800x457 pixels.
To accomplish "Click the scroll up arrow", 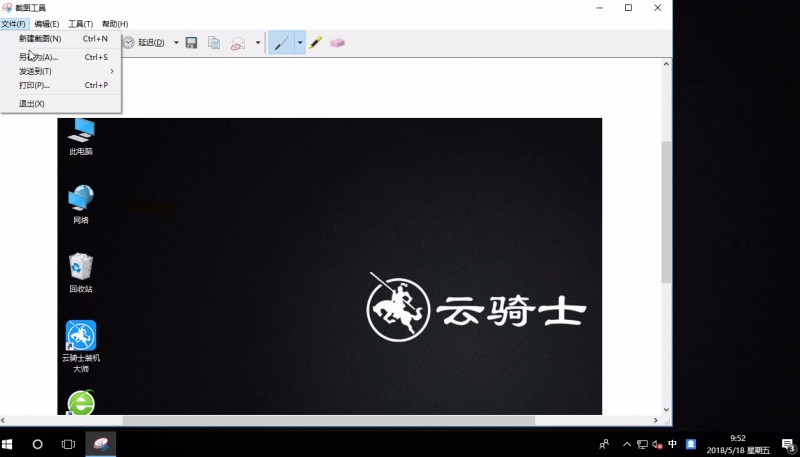I will coord(666,64).
